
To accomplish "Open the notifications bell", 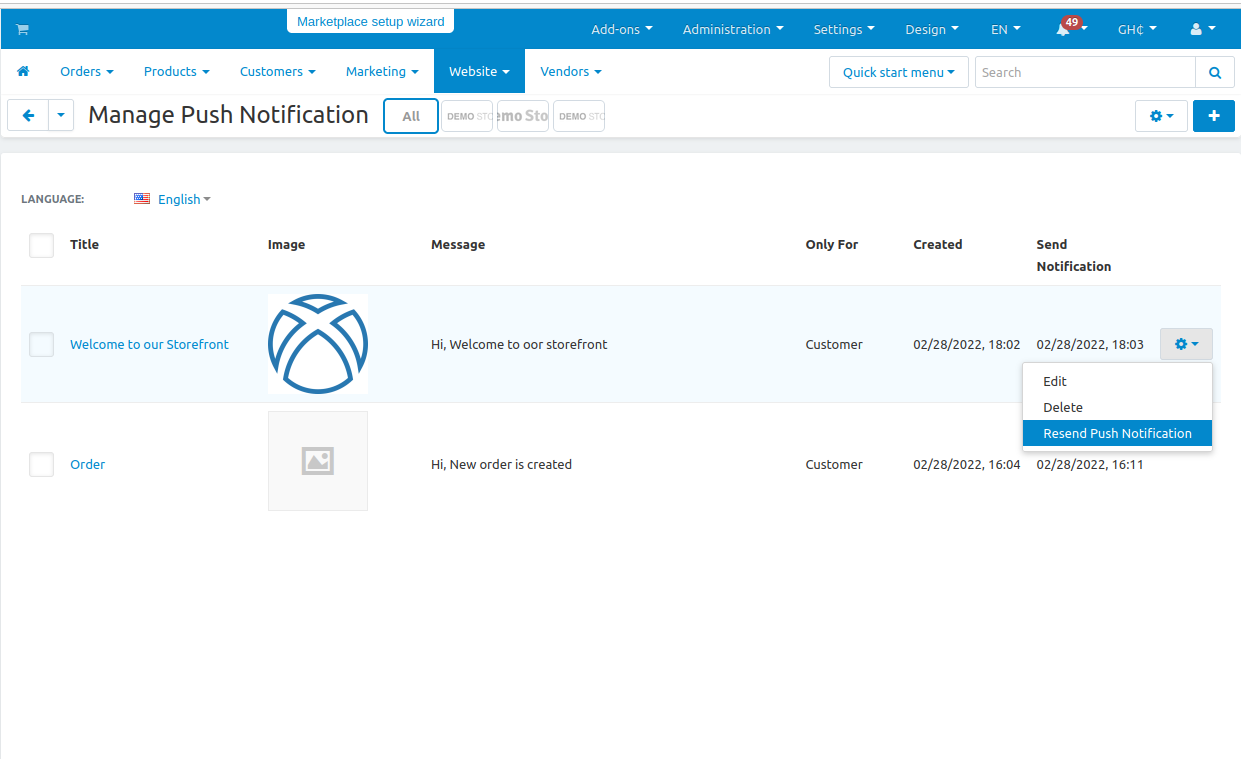I will click(1063, 30).
